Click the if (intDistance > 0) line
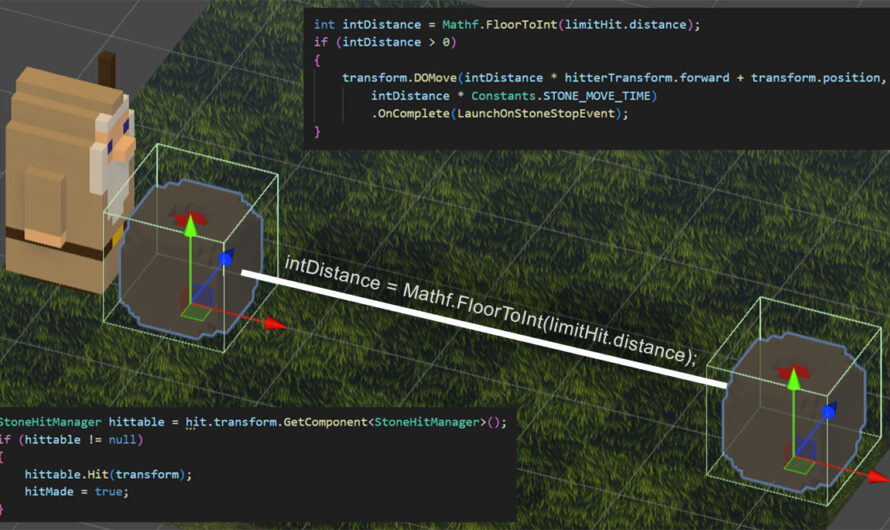The height and width of the screenshot is (530, 890). coord(385,42)
